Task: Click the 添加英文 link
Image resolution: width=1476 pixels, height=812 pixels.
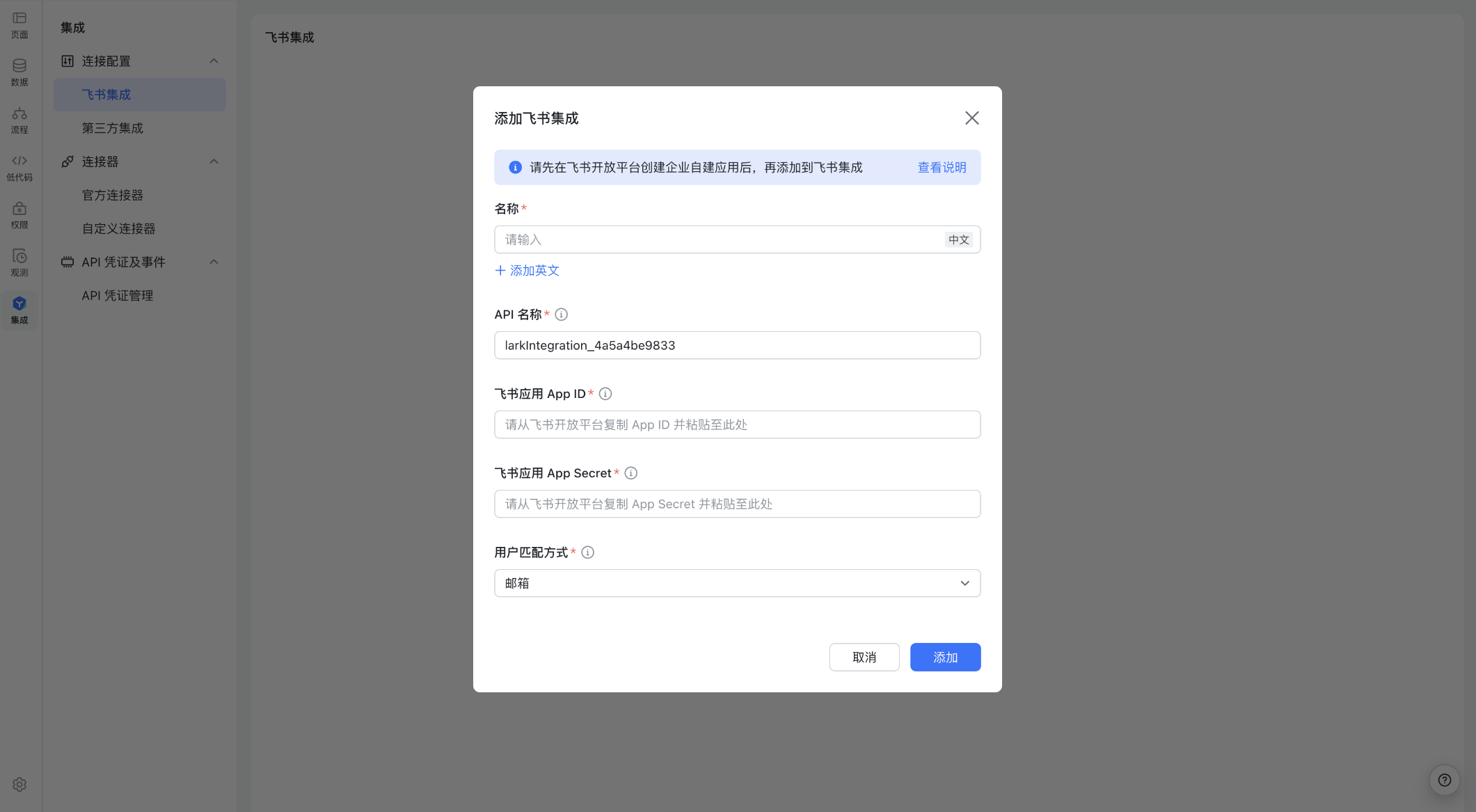Action: coord(527,271)
